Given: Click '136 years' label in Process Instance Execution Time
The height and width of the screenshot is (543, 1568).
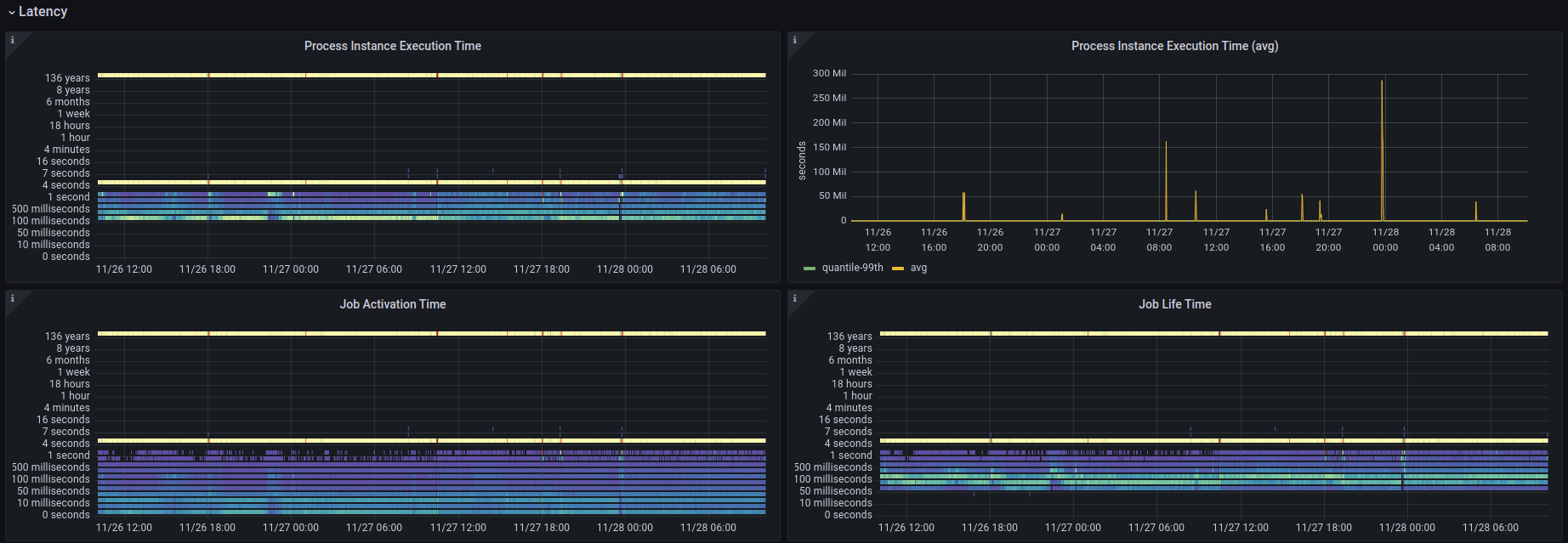Looking at the screenshot, I should click(67, 78).
